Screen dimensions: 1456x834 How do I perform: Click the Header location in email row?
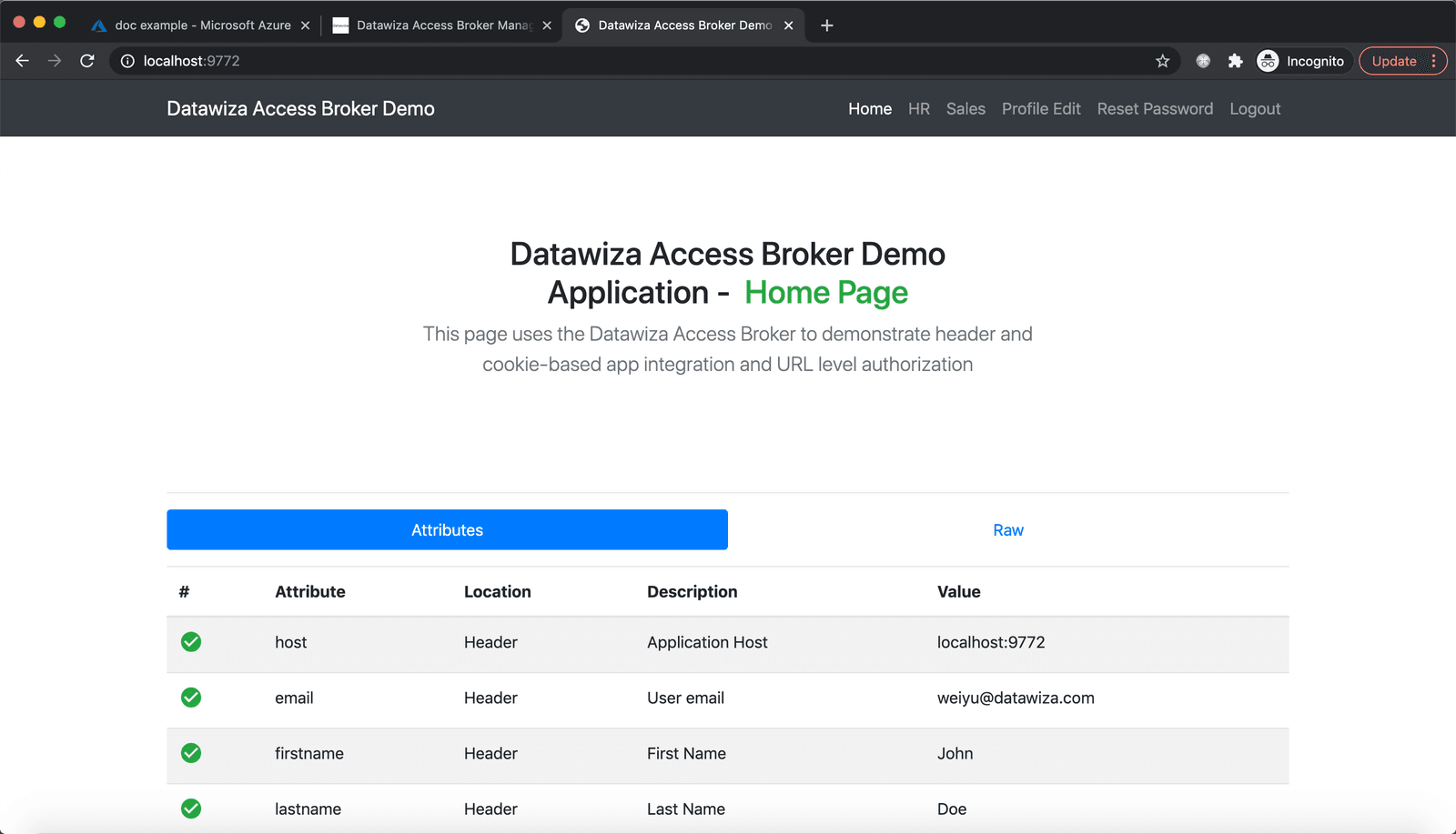click(490, 698)
